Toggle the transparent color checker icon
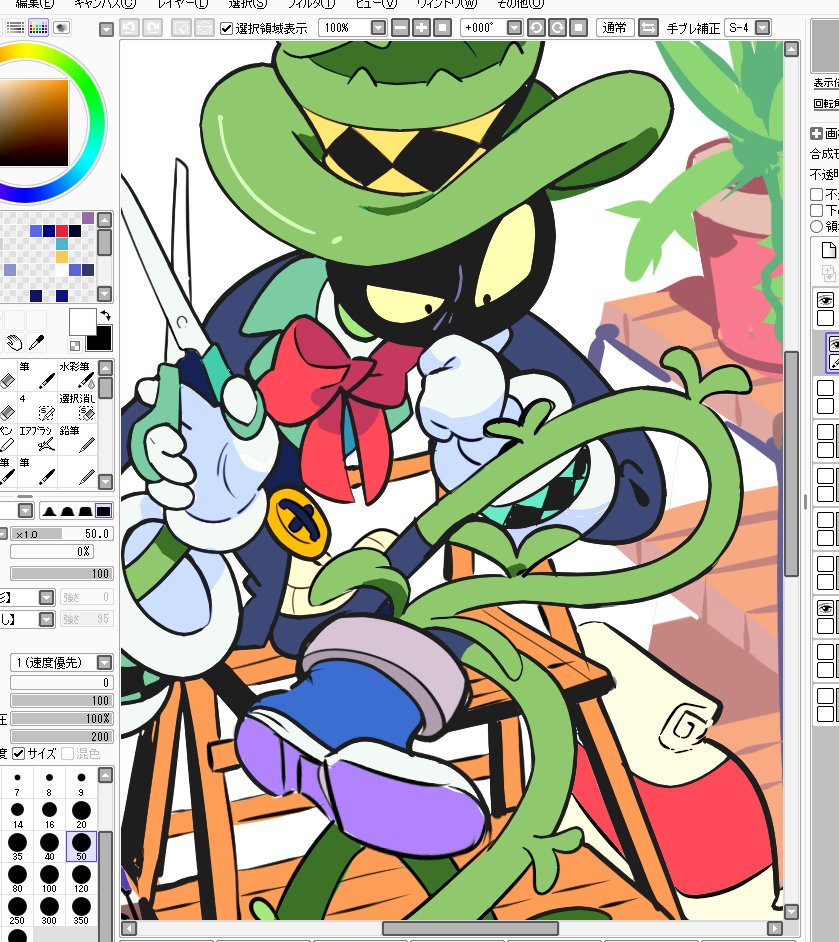 click(74, 345)
